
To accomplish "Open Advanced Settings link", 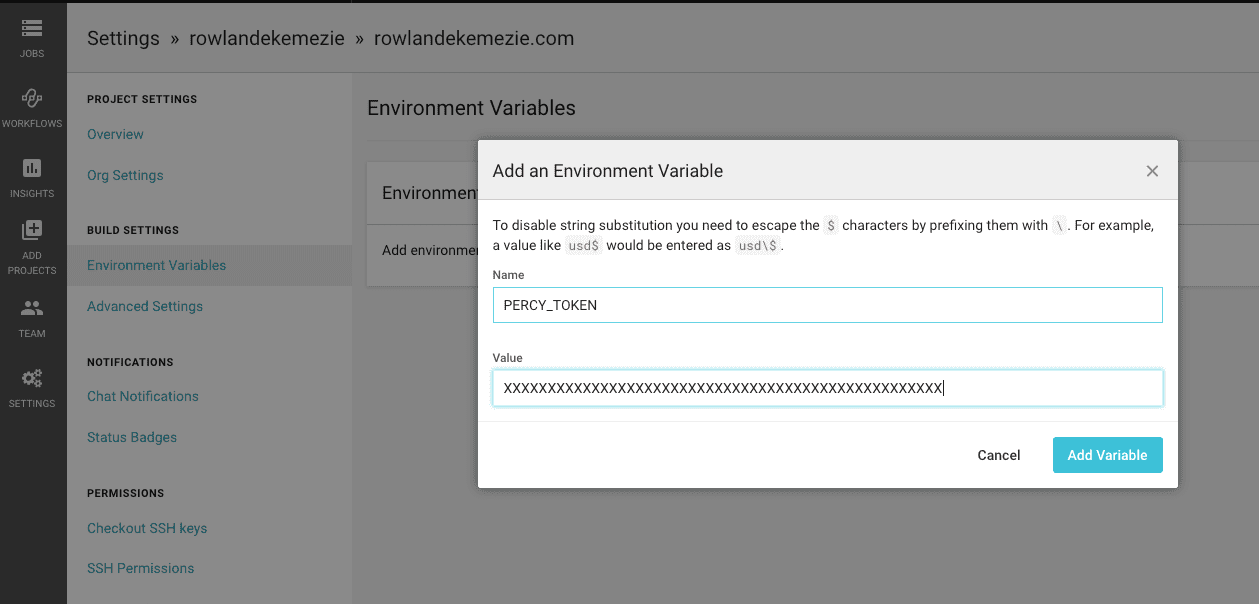I will click(x=145, y=306).
